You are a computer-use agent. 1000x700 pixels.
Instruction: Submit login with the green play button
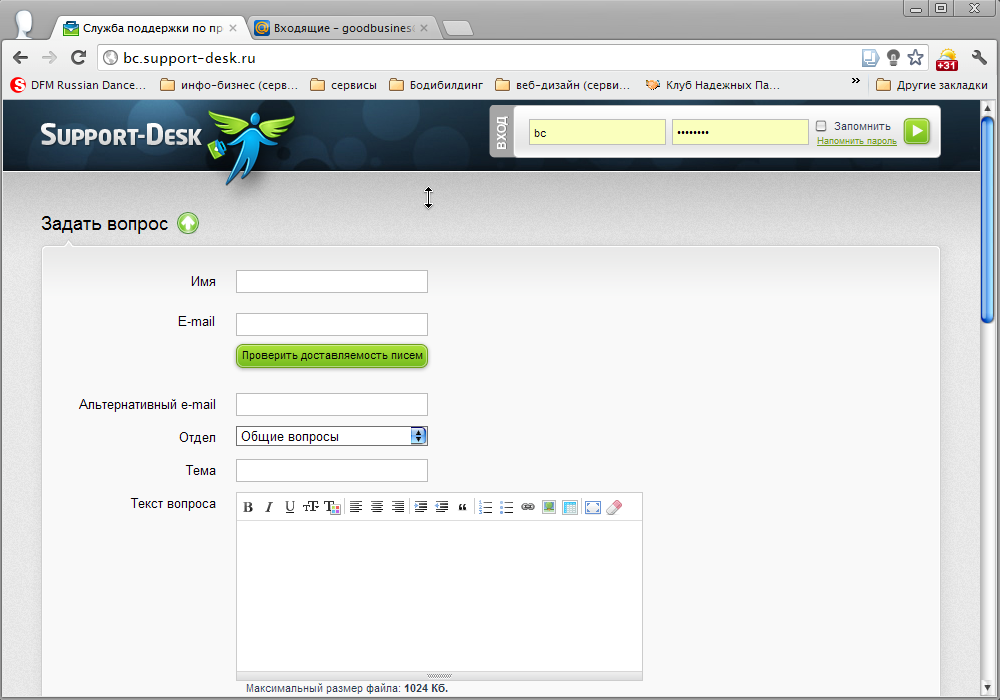pyautogui.click(x=916, y=131)
